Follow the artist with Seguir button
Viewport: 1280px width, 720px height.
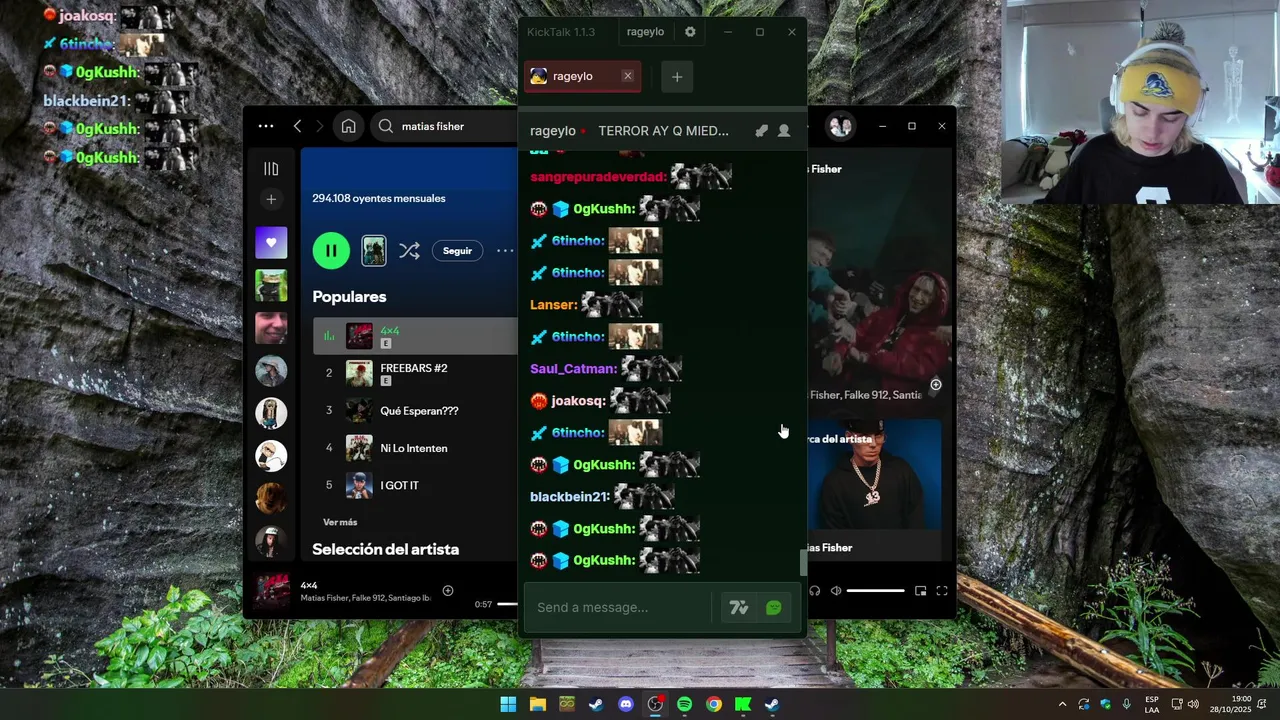[457, 251]
